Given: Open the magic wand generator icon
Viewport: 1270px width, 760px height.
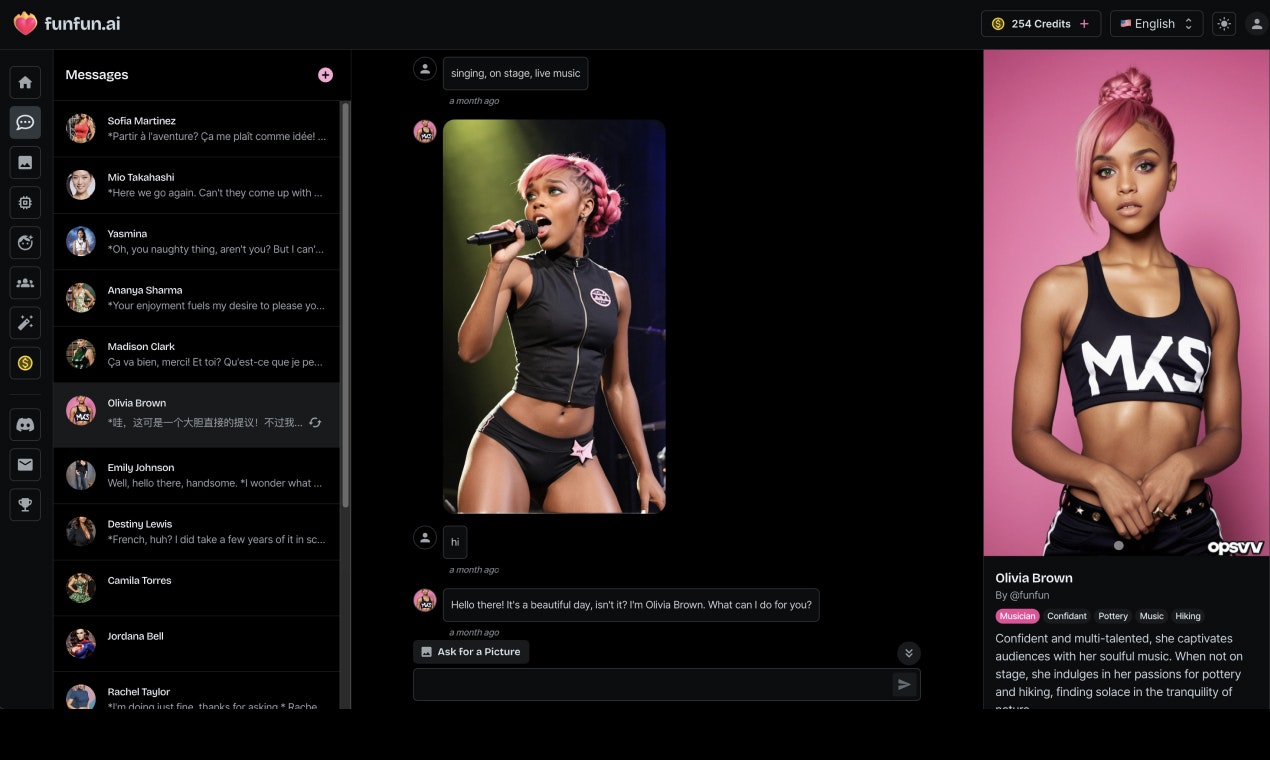Looking at the screenshot, I should [x=25, y=323].
